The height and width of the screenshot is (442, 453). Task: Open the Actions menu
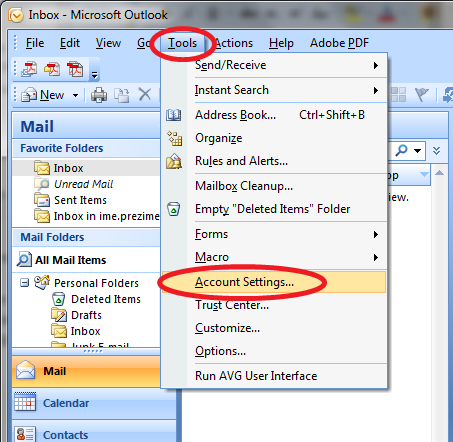pyautogui.click(x=234, y=43)
